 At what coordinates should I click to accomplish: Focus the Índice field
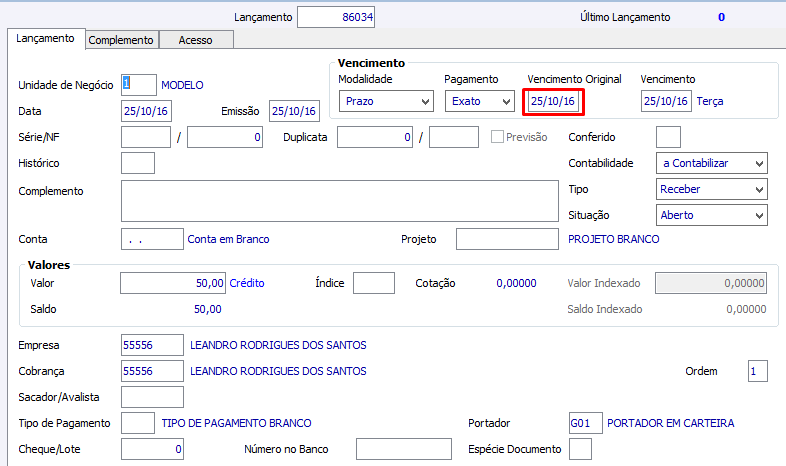374,283
